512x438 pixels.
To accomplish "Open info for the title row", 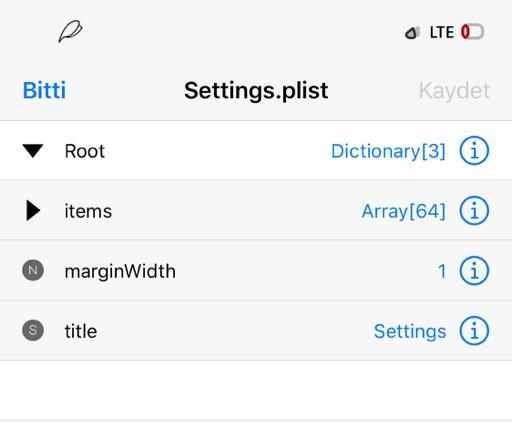I will click(474, 331).
